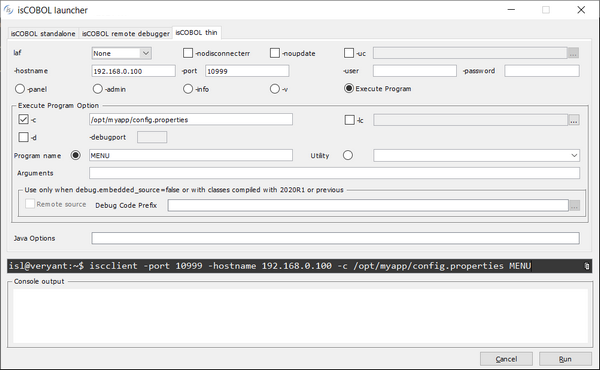Edit the Program name field containing MENU
This screenshot has width=600, height=370.
(191, 155)
